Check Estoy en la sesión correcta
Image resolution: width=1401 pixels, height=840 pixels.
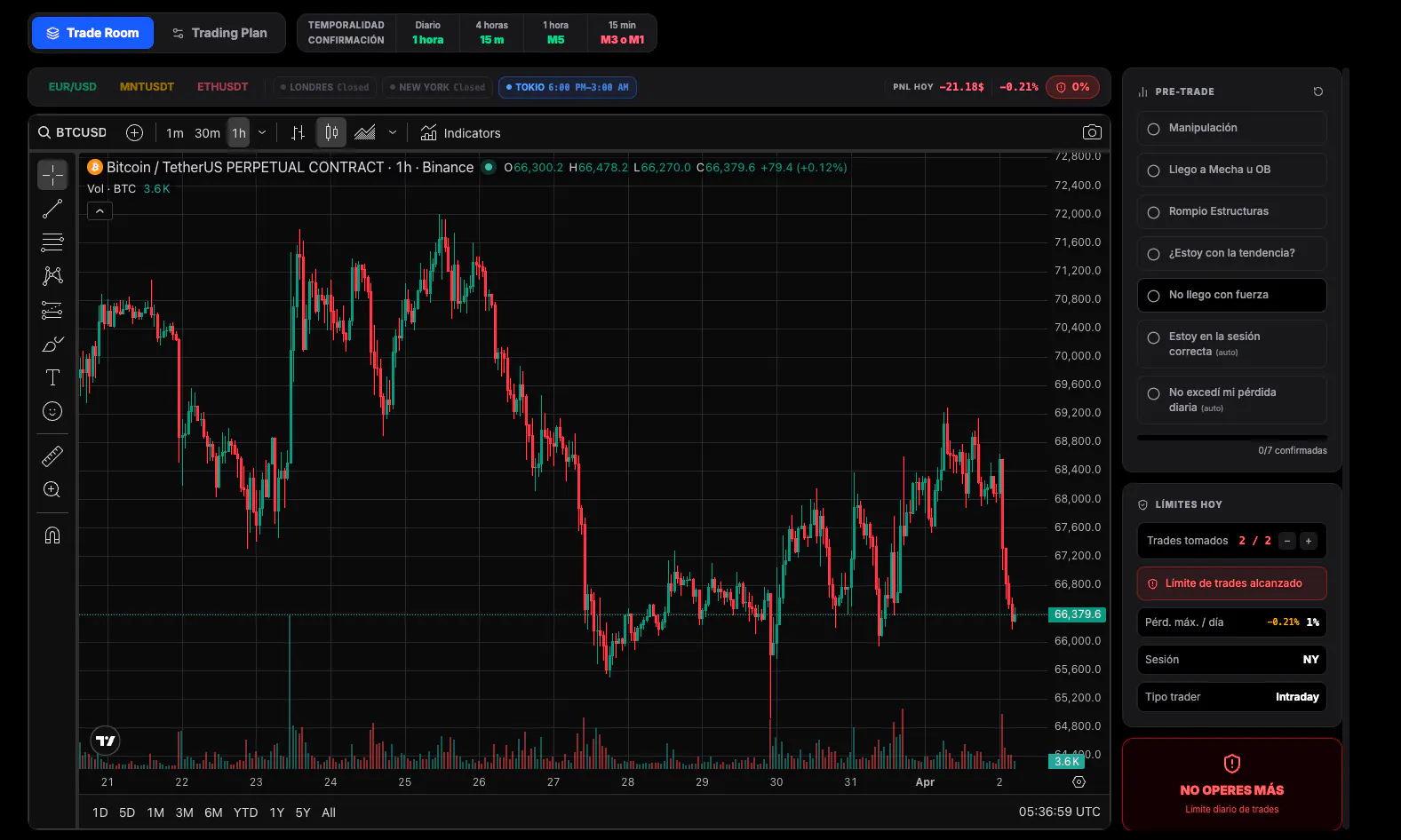pyautogui.click(x=1231, y=344)
